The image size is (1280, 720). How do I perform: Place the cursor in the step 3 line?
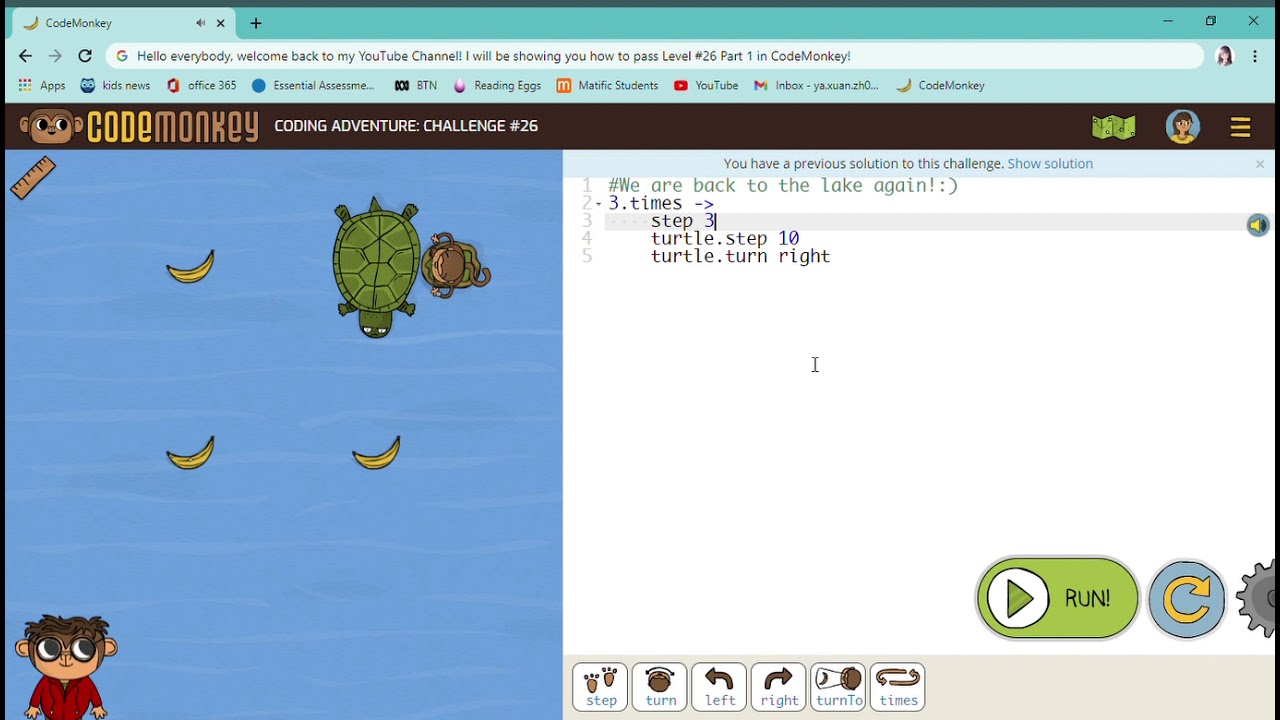coord(683,221)
